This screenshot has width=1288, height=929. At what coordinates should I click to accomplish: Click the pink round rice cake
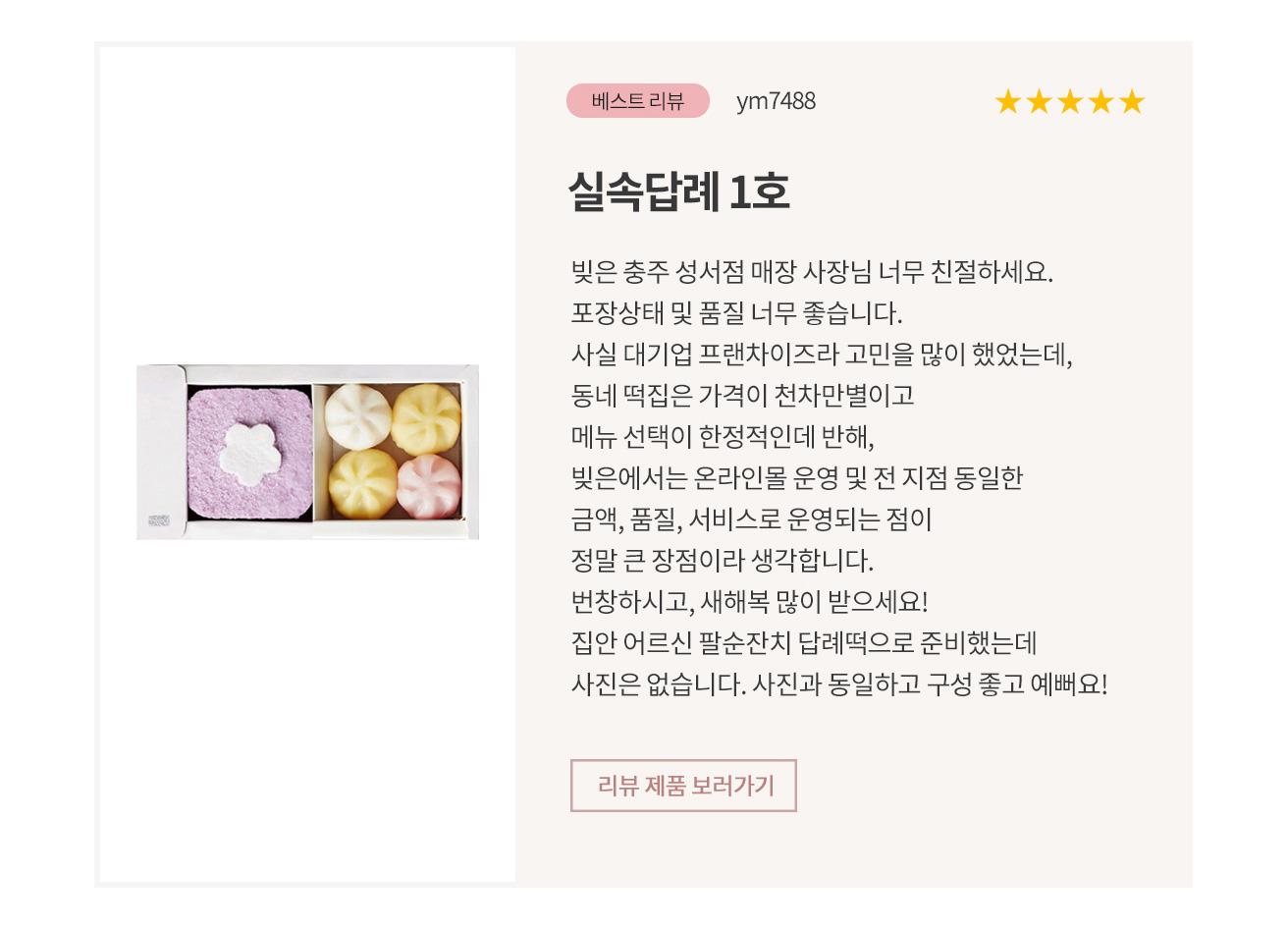tap(429, 485)
